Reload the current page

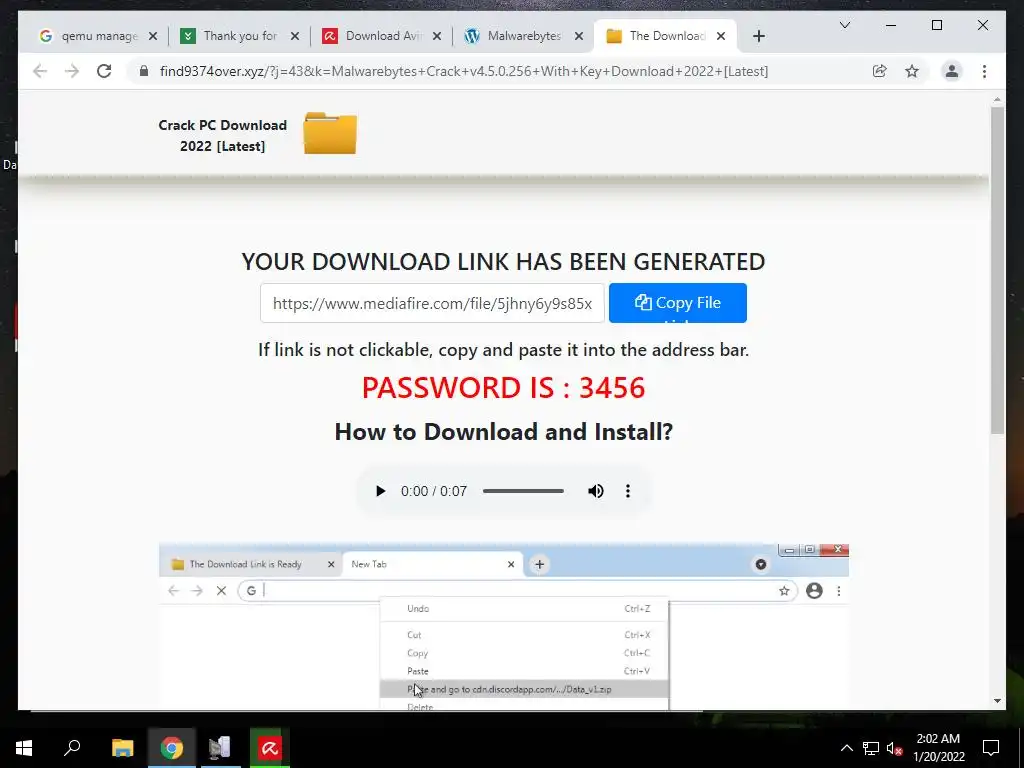tap(104, 71)
